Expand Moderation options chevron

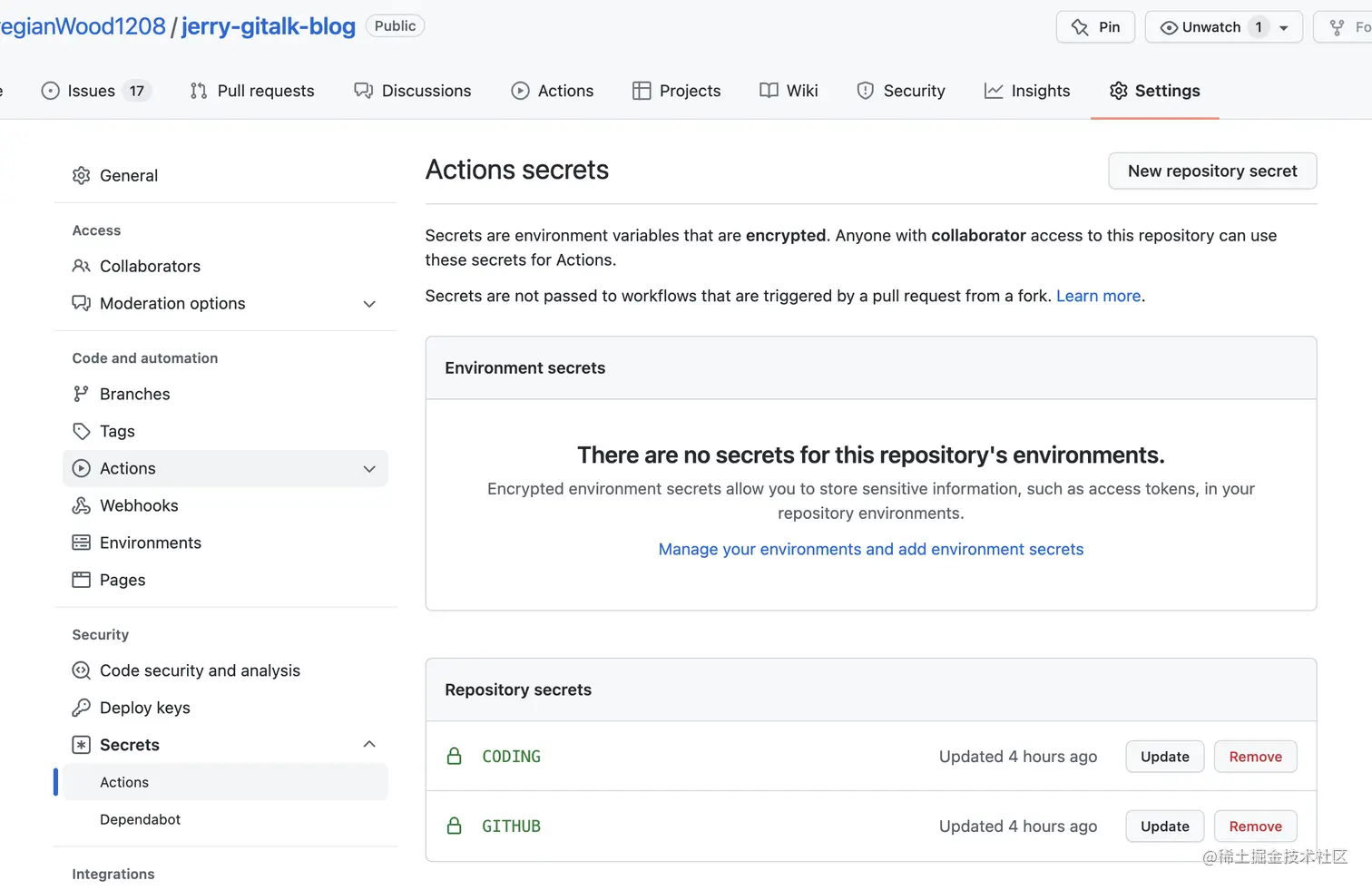(369, 304)
